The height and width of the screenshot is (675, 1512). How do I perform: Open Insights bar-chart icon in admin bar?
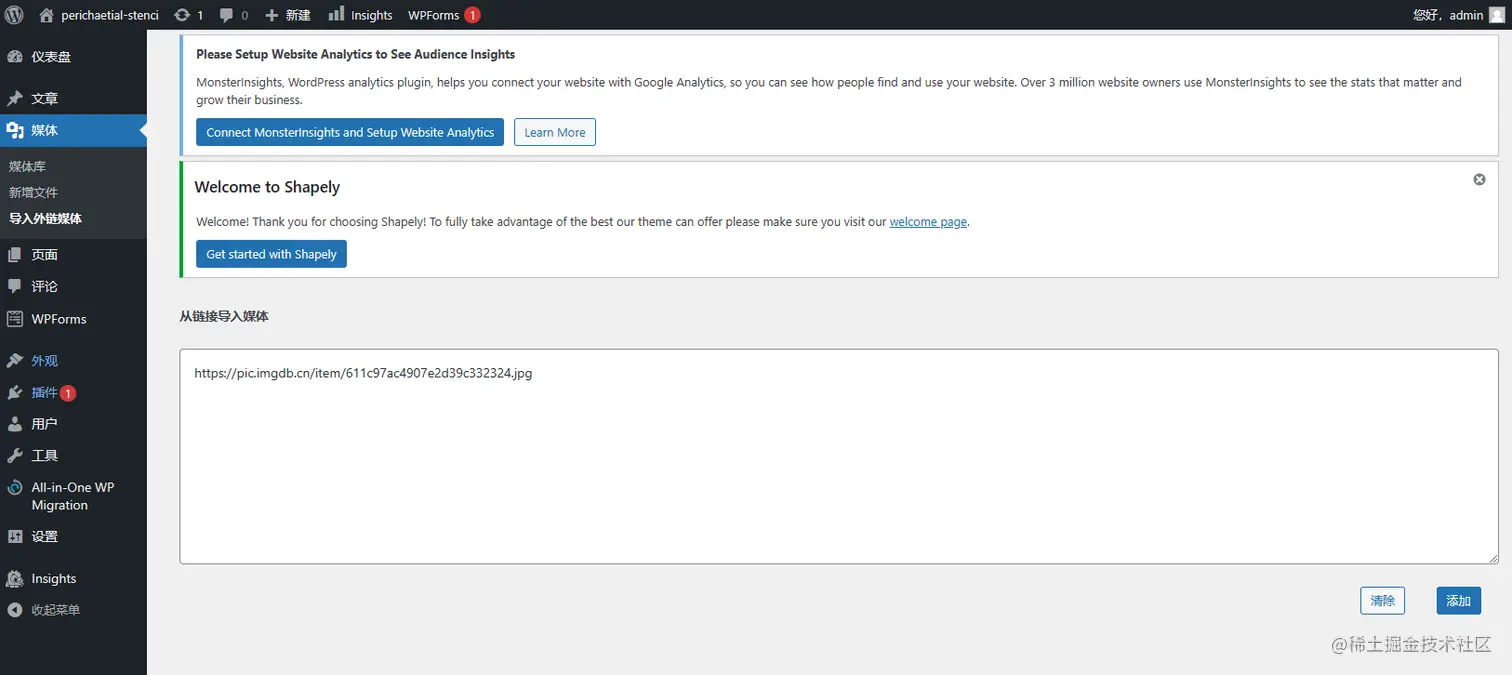click(x=336, y=14)
